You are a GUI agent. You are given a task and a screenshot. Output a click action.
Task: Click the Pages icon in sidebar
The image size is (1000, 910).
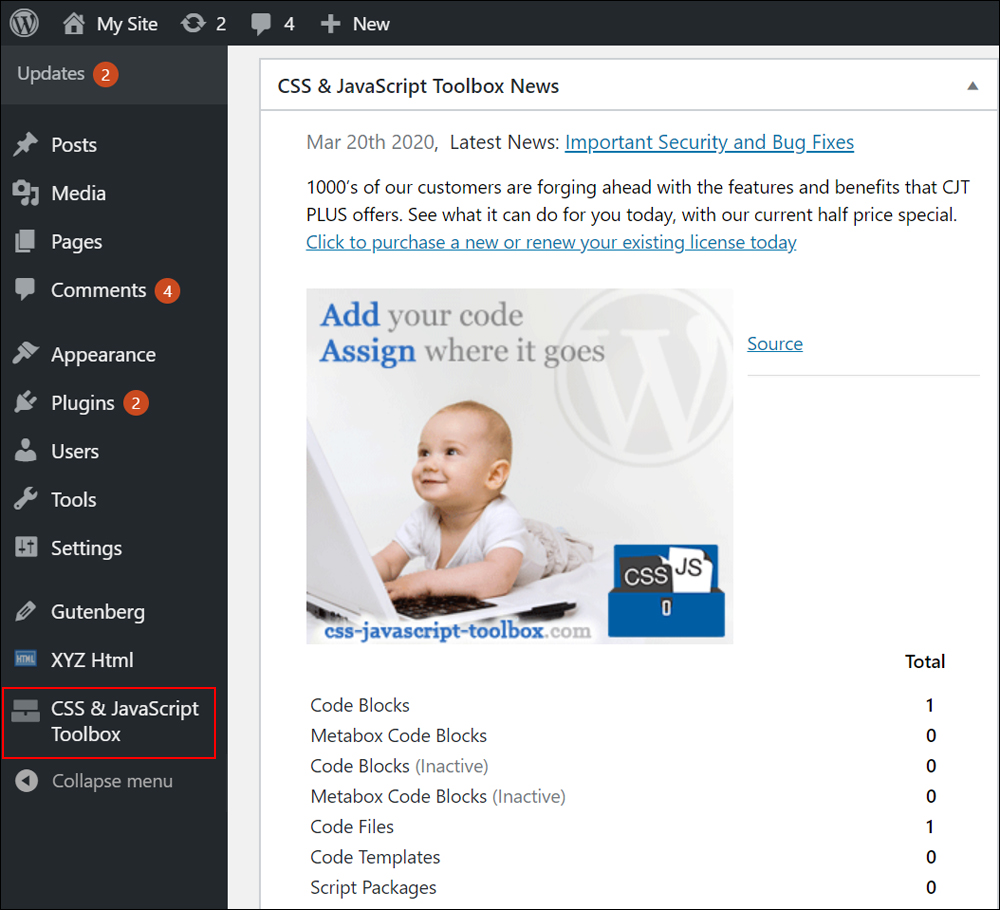26,241
